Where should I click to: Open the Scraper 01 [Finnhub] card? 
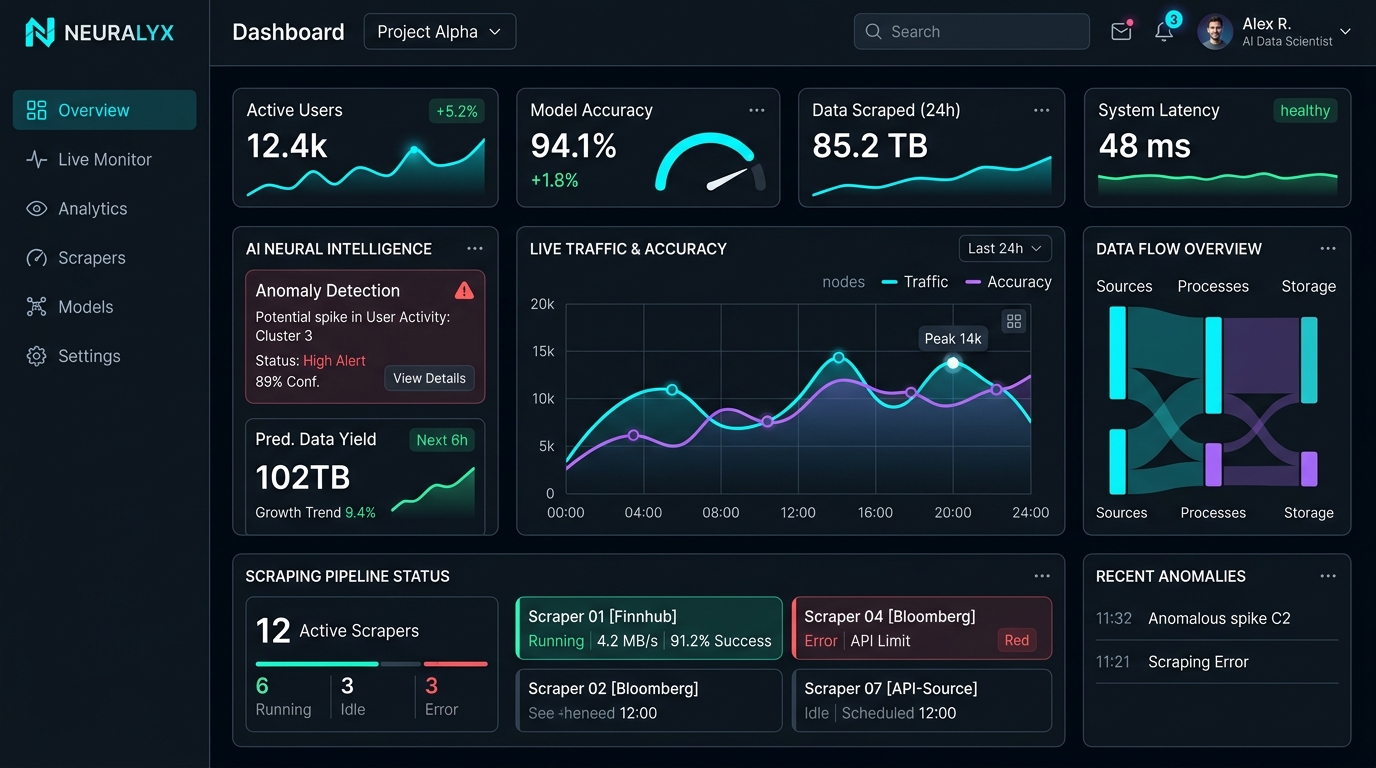click(649, 628)
